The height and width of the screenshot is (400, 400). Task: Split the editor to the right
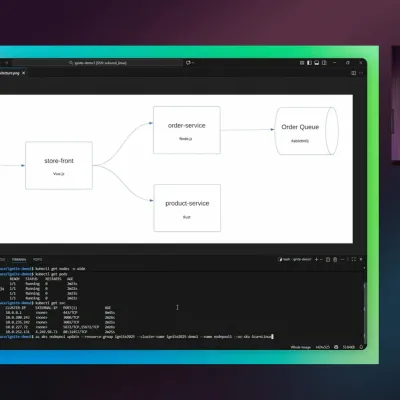click(354, 73)
